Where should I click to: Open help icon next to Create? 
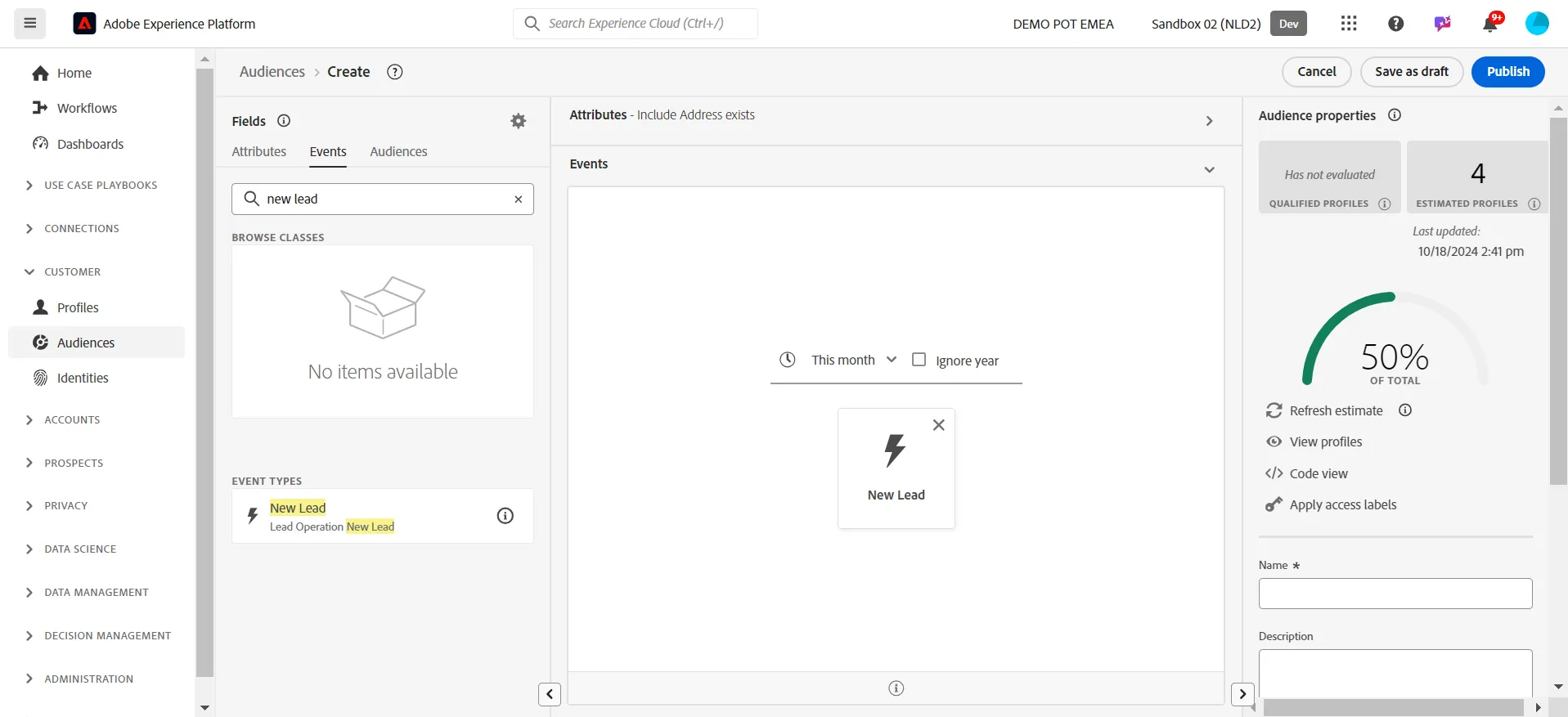pyautogui.click(x=395, y=72)
